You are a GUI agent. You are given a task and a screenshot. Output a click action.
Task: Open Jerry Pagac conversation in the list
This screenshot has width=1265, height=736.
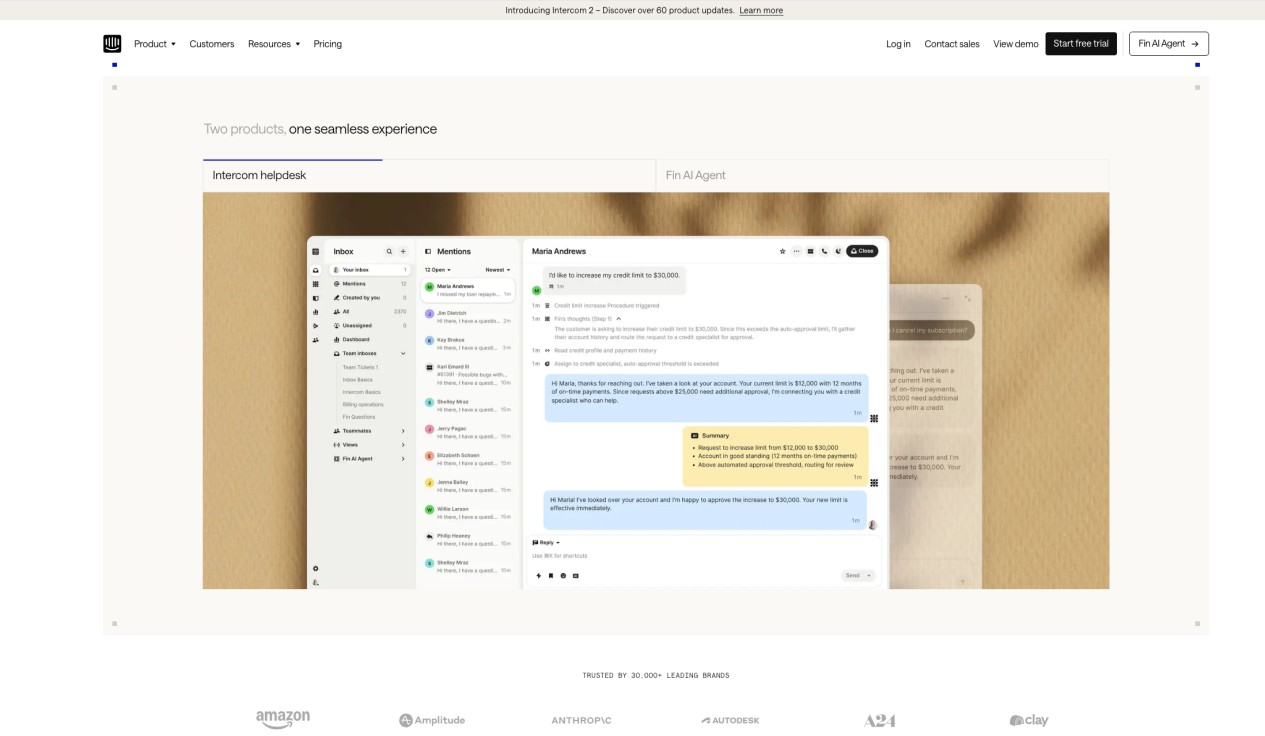468,432
